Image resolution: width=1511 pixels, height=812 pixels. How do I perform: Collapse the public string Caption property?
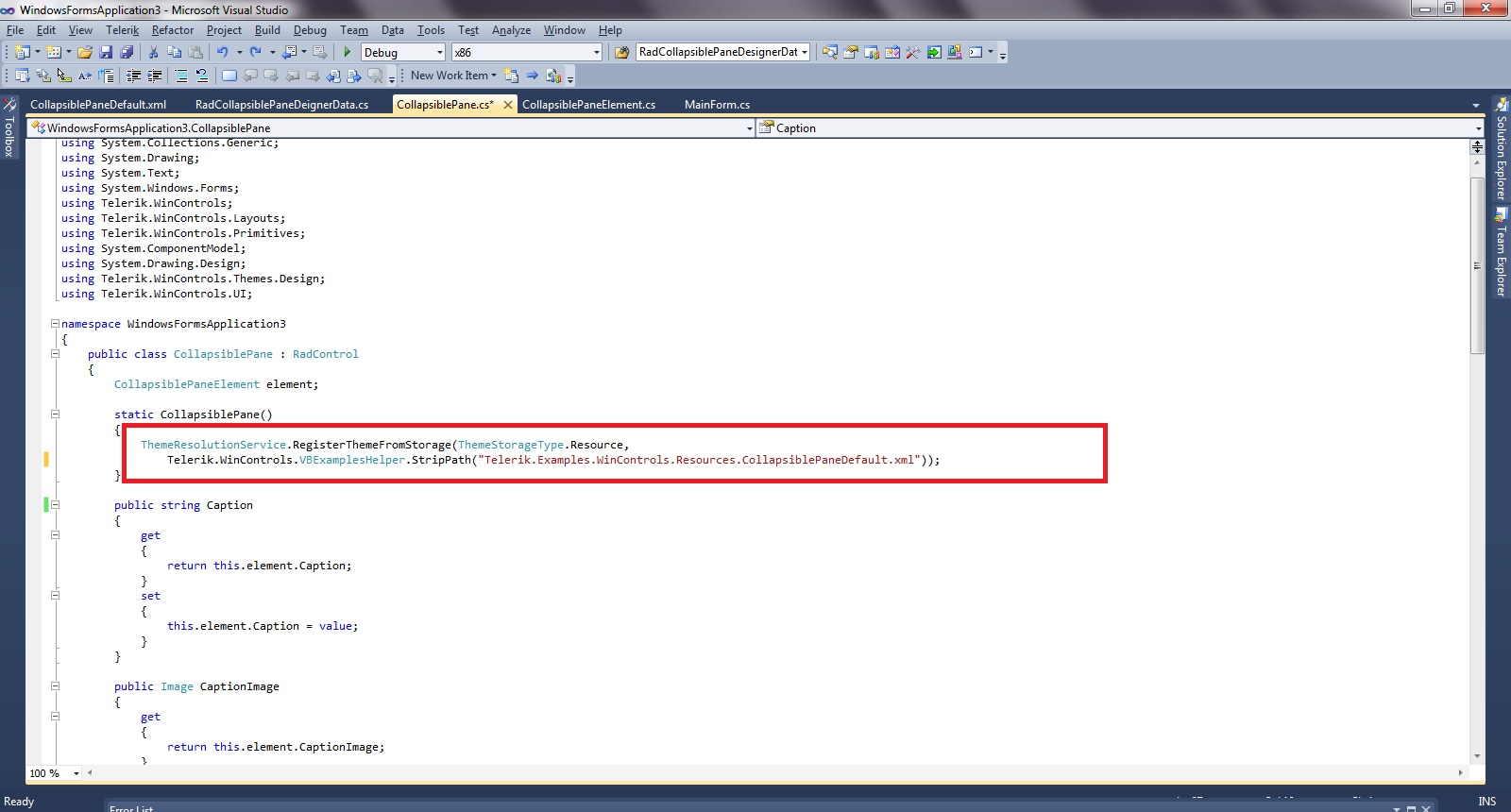pyautogui.click(x=55, y=505)
